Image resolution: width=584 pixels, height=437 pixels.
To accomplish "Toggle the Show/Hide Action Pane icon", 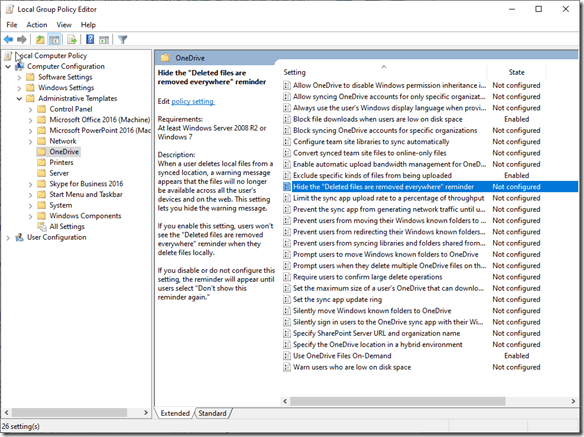I will (104, 39).
